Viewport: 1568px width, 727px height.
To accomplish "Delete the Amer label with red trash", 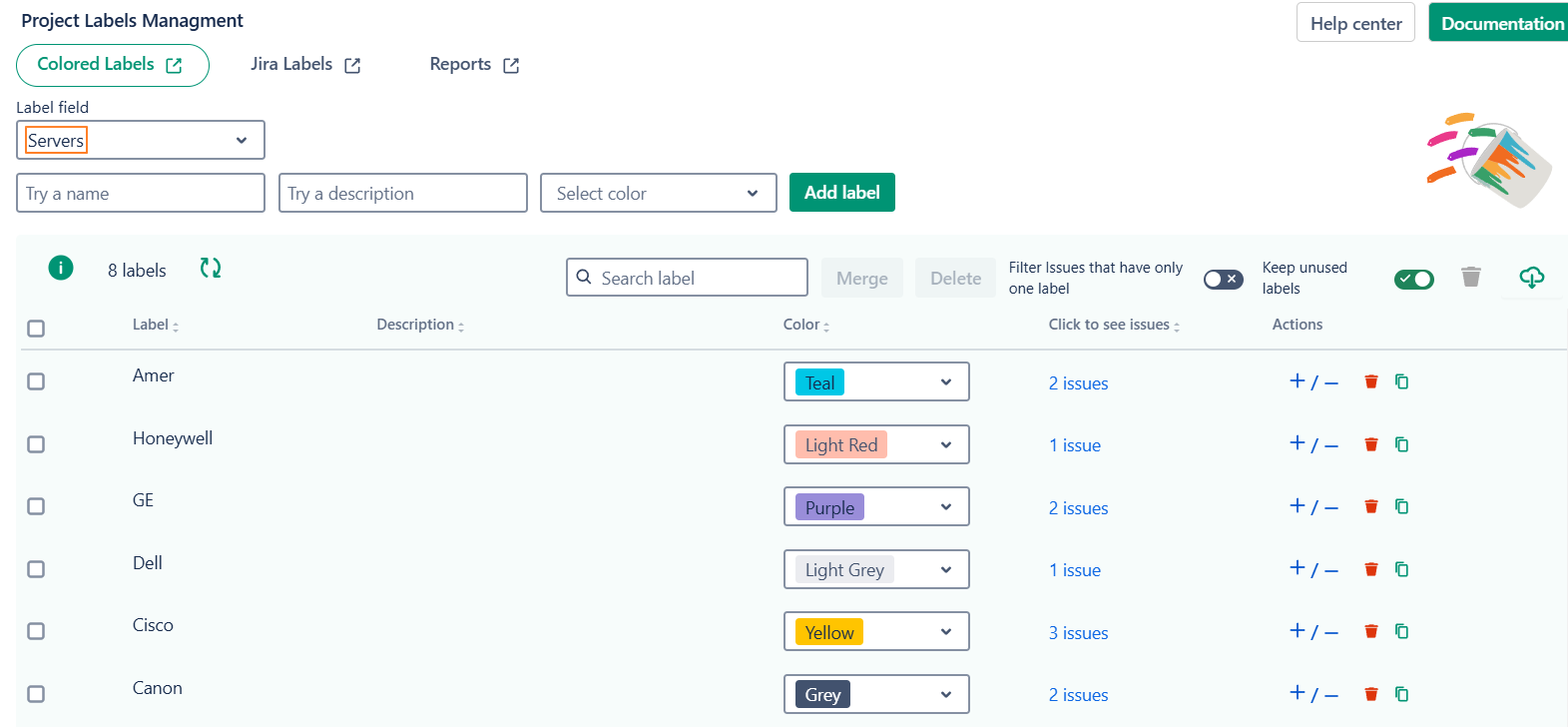I will pos(1371,381).
